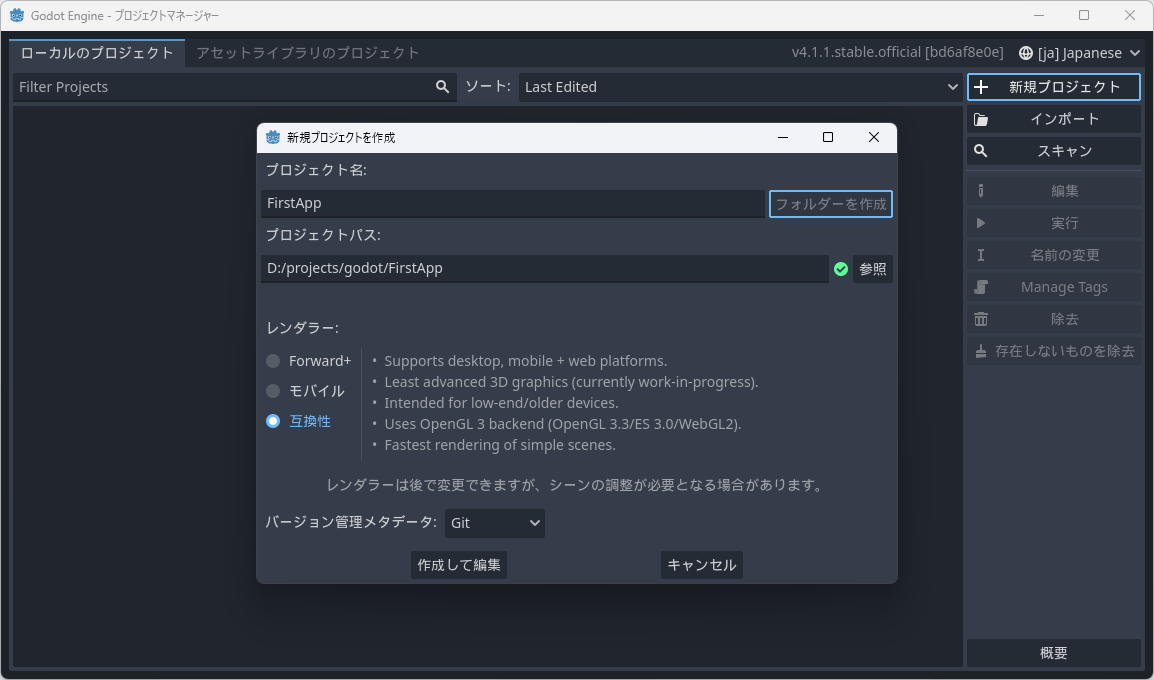The image size is (1154, 680).
Task: Click the plus icon on 新規プロジェクト
Action: tap(981, 87)
